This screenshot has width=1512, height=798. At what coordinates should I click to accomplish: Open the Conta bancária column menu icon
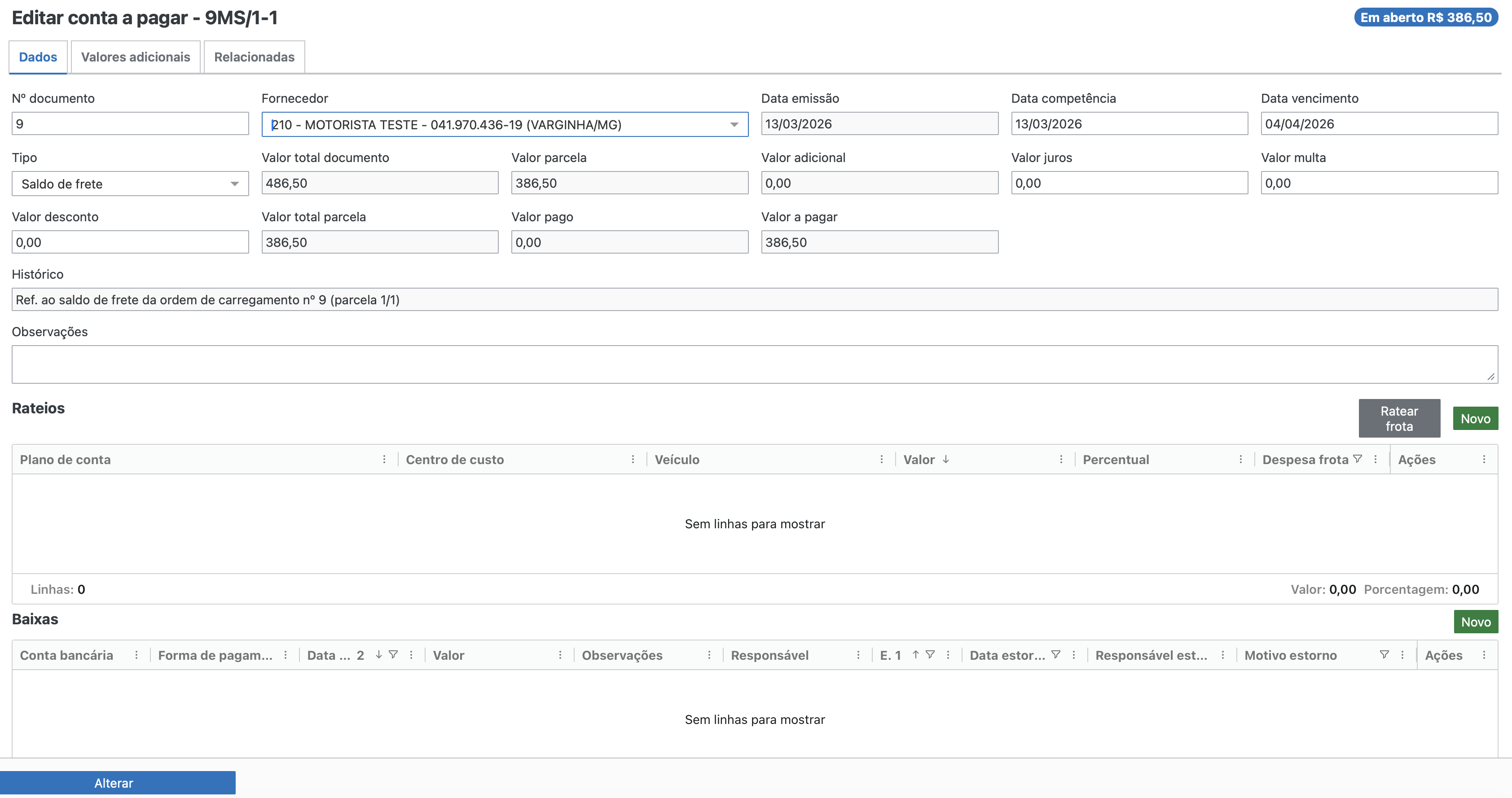pyautogui.click(x=136, y=655)
